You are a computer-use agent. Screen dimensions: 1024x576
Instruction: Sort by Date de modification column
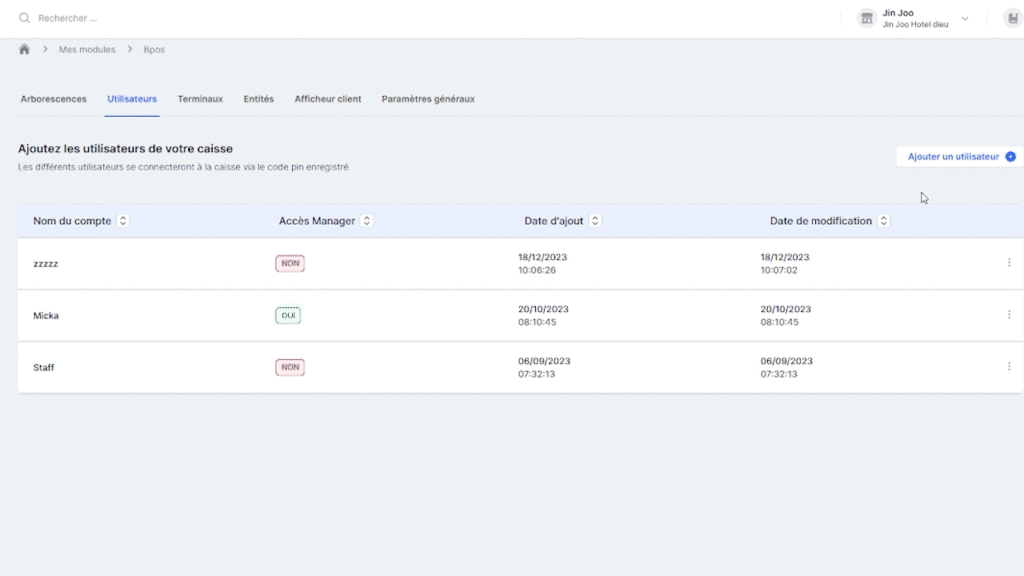(884, 221)
